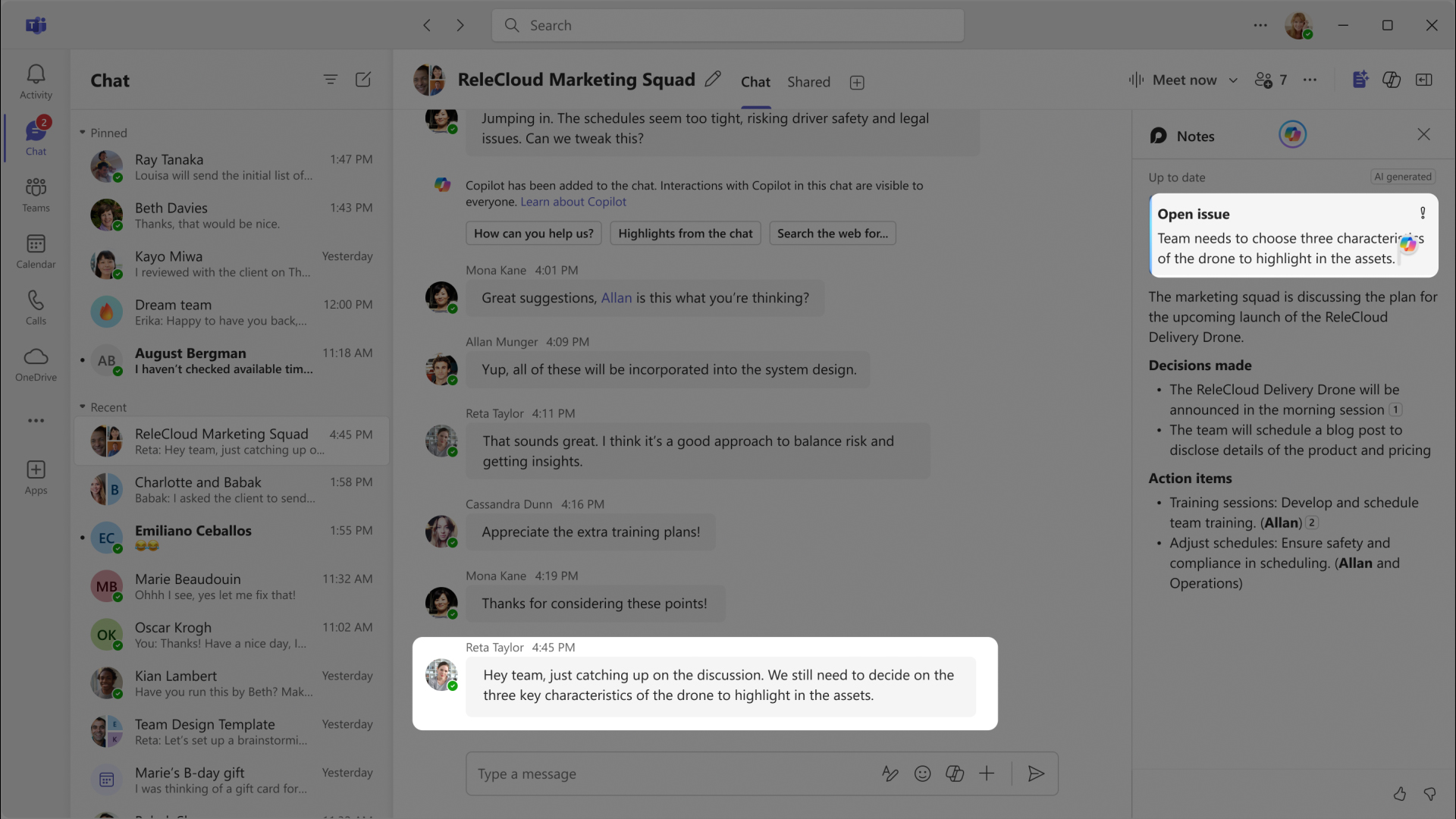Click the Allan mention in Mona's message
1456x819 pixels.
617,298
